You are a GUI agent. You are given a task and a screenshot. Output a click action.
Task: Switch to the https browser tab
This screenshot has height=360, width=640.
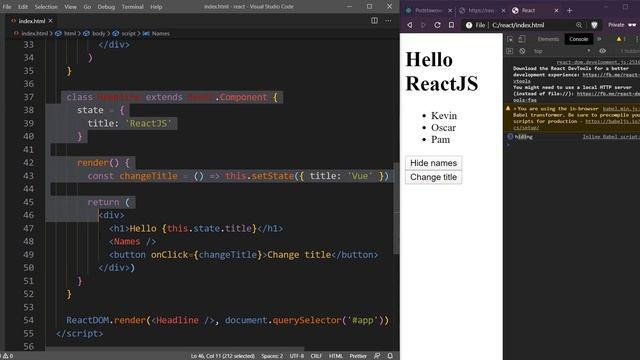tap(481, 11)
